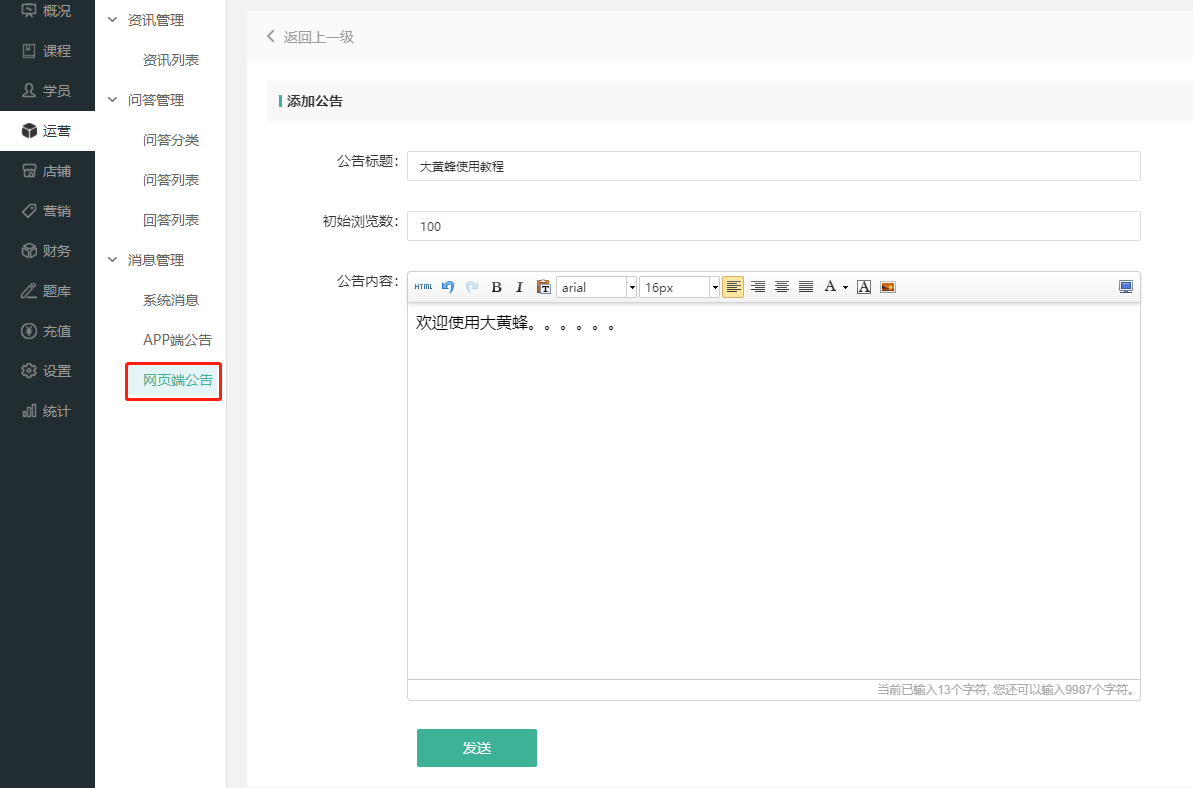Click the 公告标题 input field
Viewport: 1193px width, 788px height.
(774, 166)
